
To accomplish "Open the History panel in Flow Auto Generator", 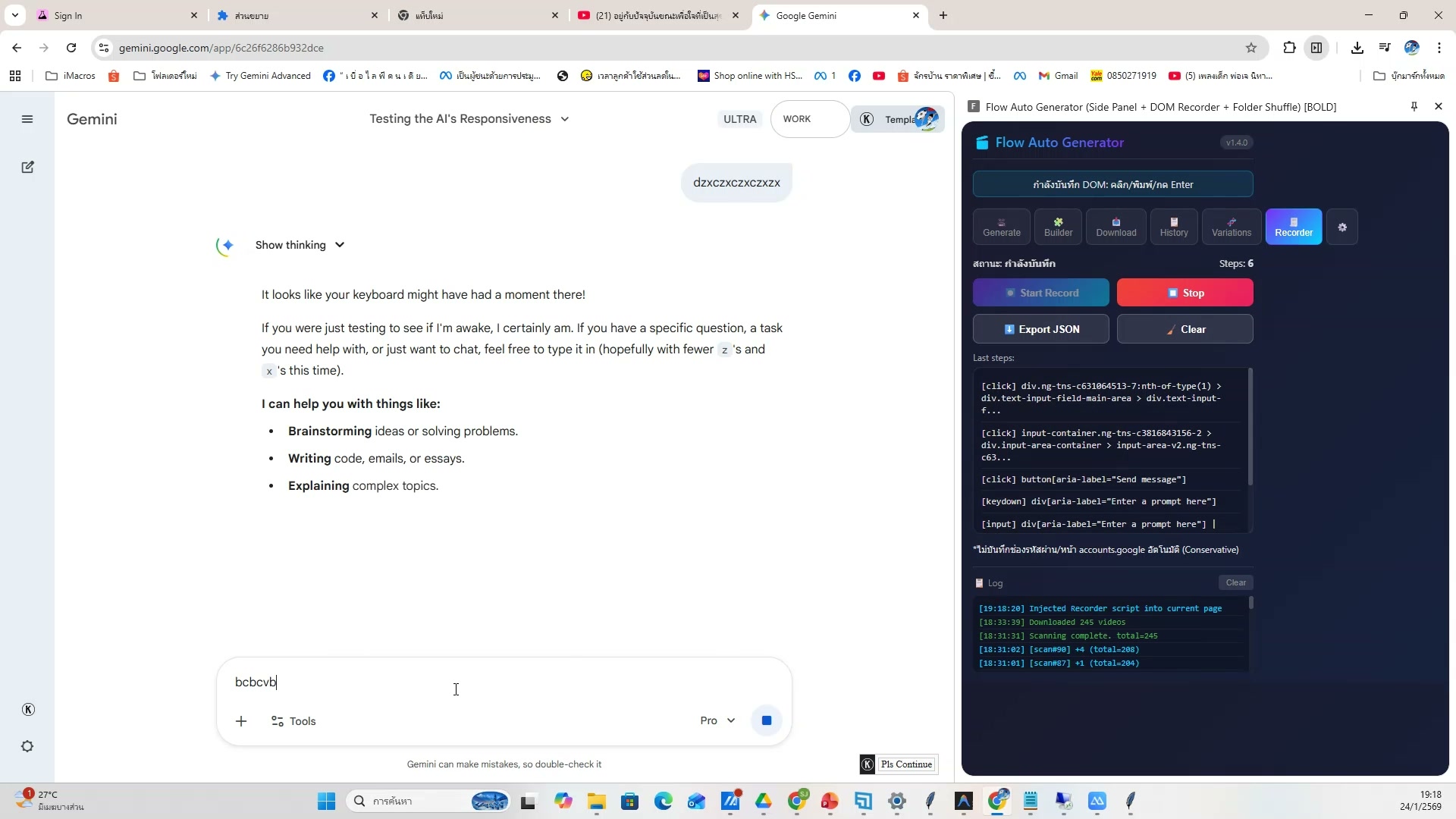I will point(1174,226).
